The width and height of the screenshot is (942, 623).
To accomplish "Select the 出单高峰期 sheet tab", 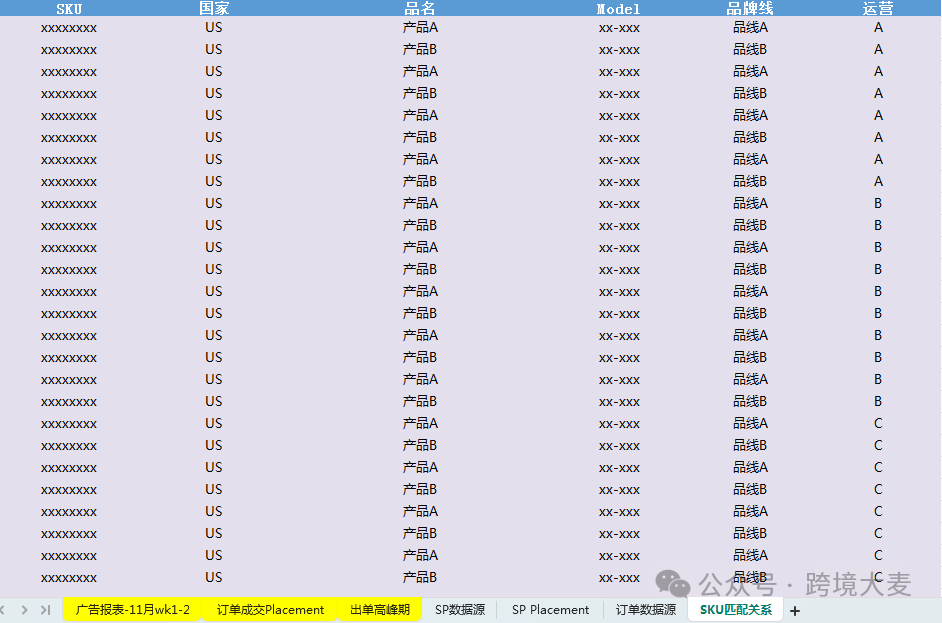I will pyautogui.click(x=380, y=610).
